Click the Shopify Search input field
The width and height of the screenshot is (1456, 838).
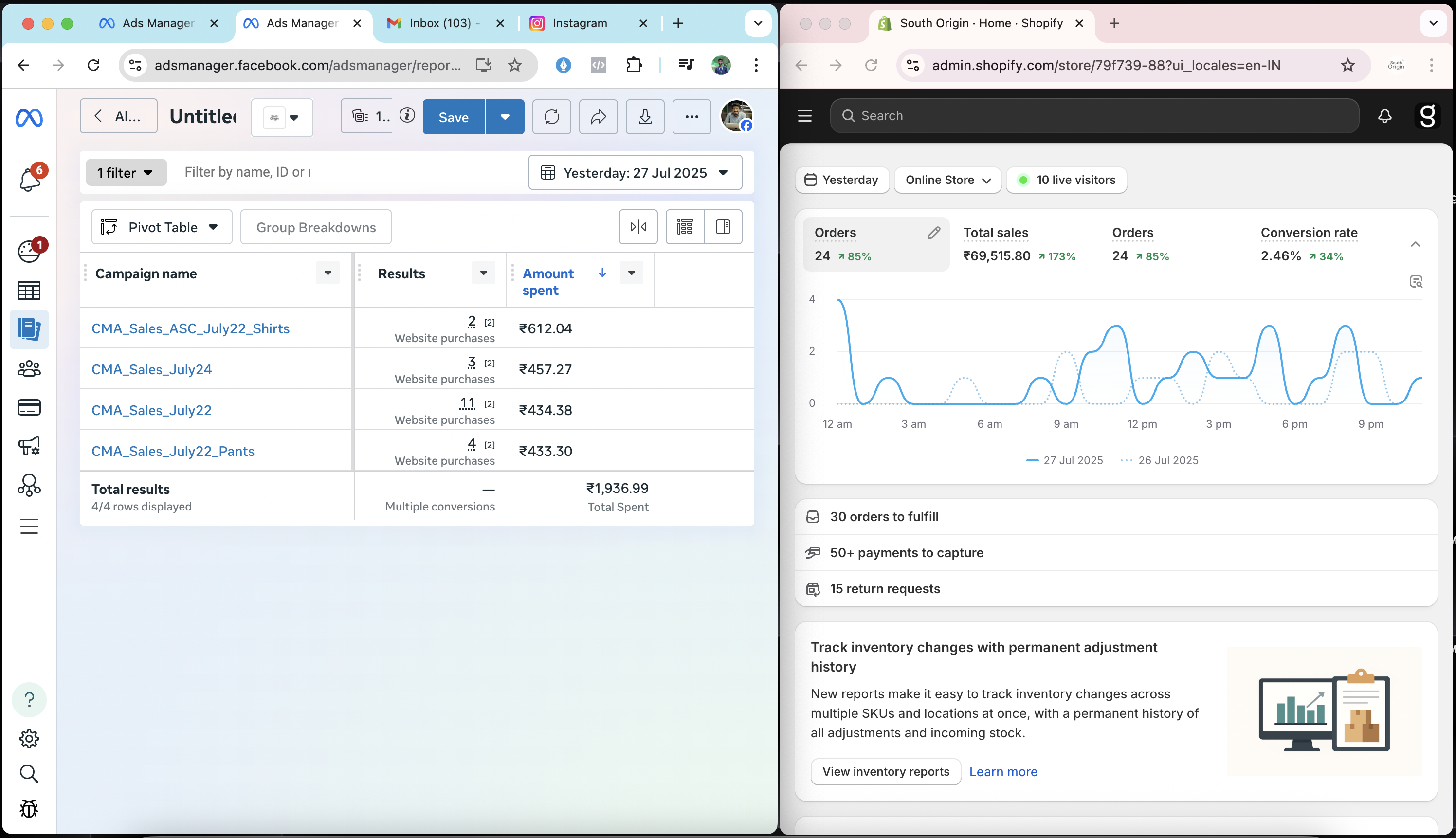[1093, 116]
